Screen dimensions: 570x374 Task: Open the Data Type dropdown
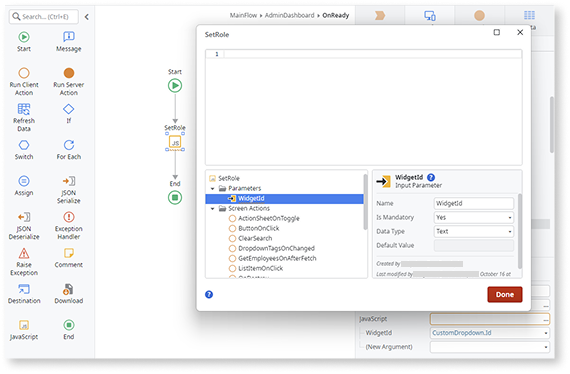tap(474, 232)
